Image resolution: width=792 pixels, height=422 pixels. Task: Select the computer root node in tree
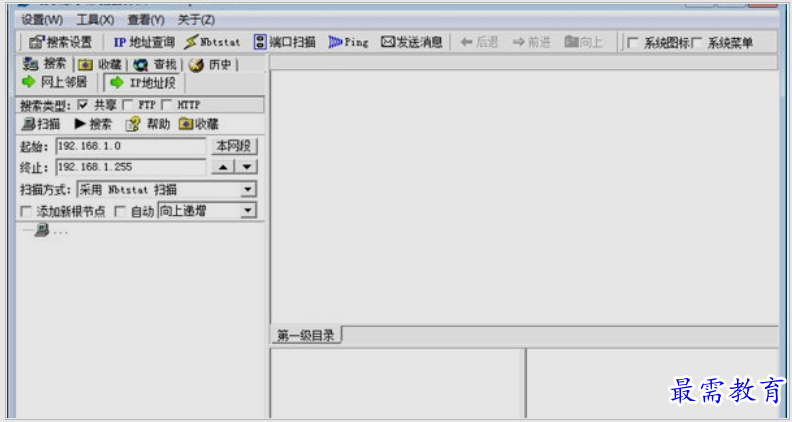pos(42,231)
